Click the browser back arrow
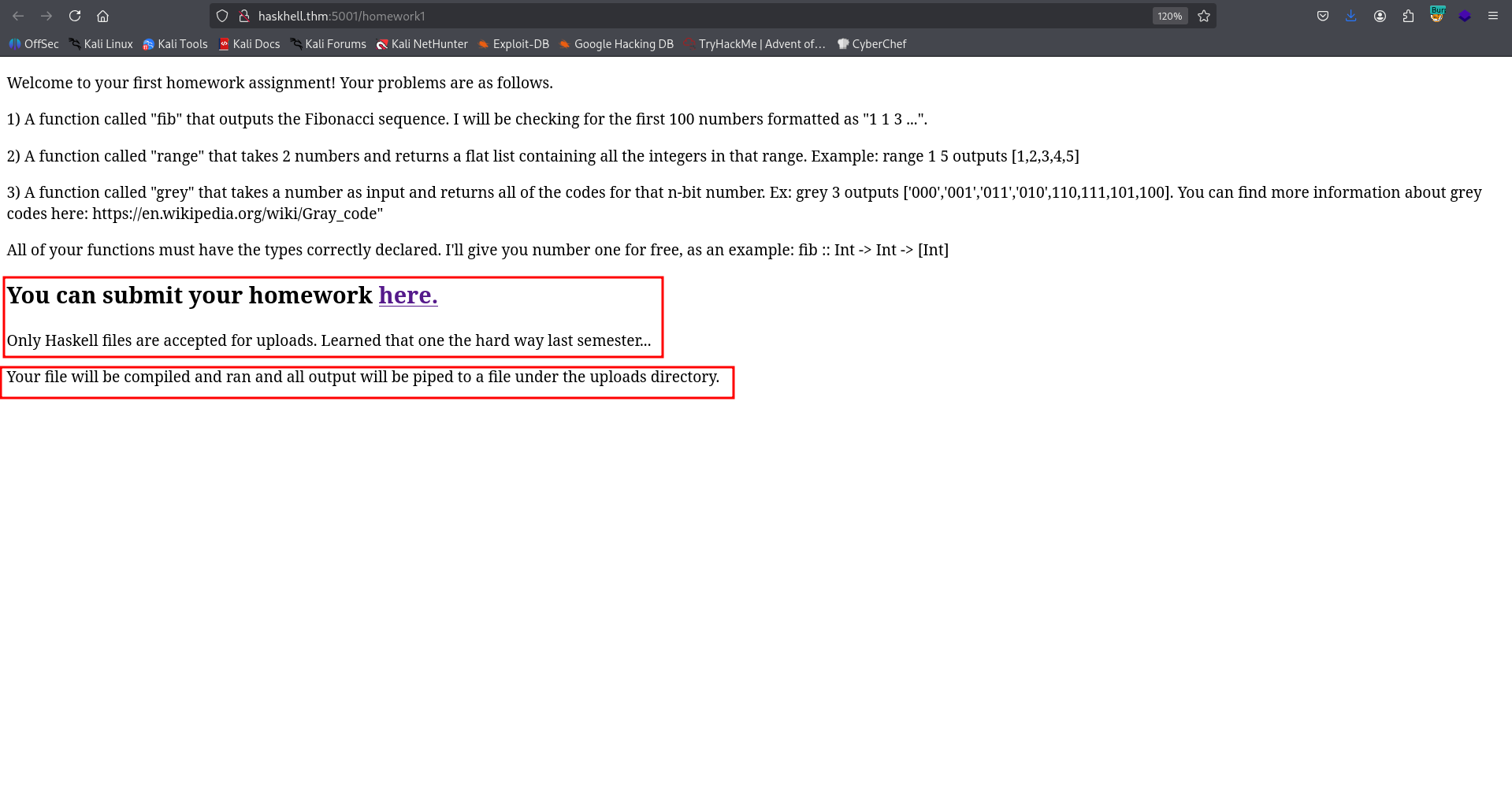1512x788 pixels. pyautogui.click(x=18, y=16)
